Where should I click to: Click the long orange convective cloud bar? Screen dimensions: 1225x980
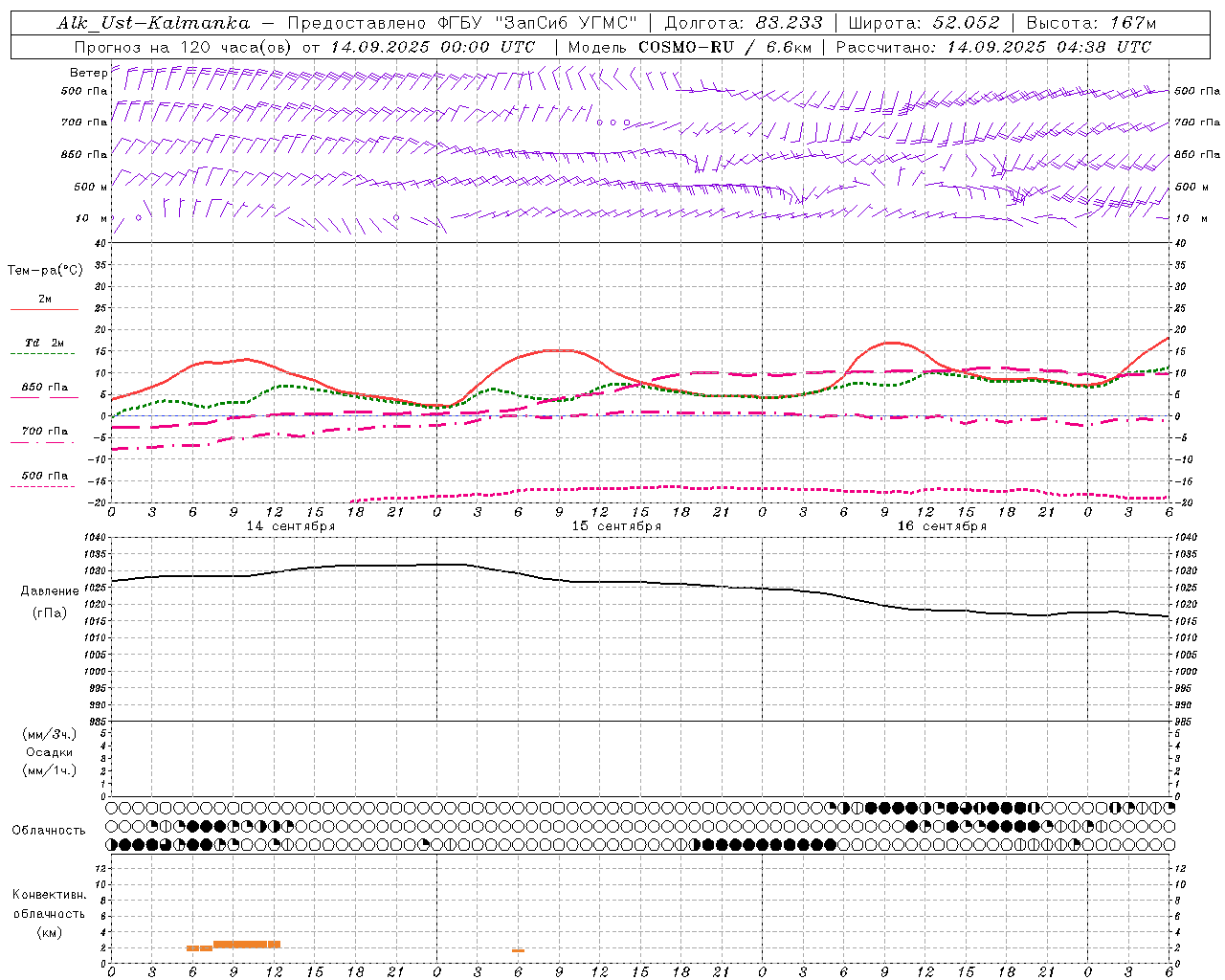pos(247,945)
